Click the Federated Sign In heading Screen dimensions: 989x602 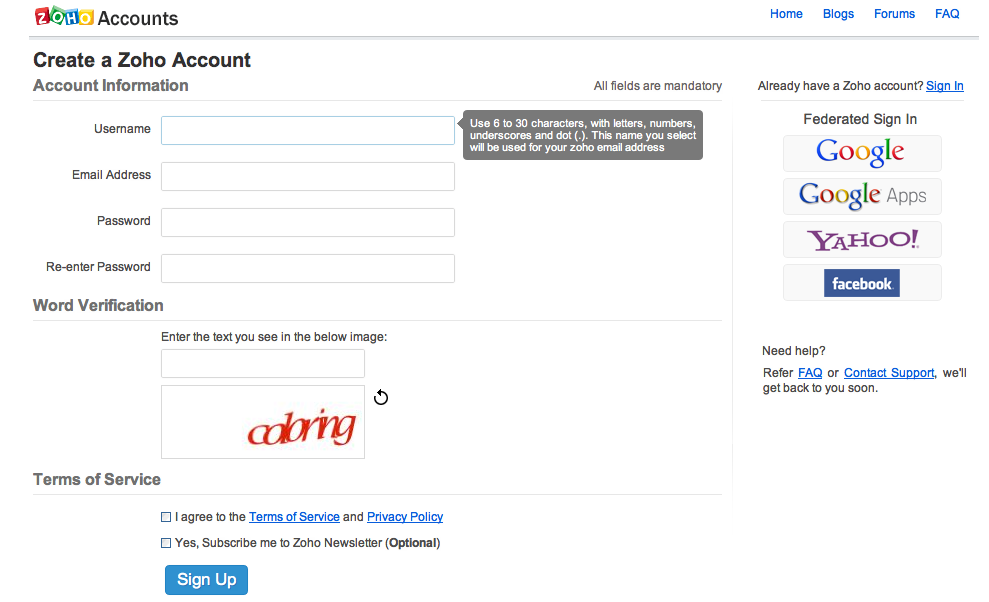click(860, 119)
